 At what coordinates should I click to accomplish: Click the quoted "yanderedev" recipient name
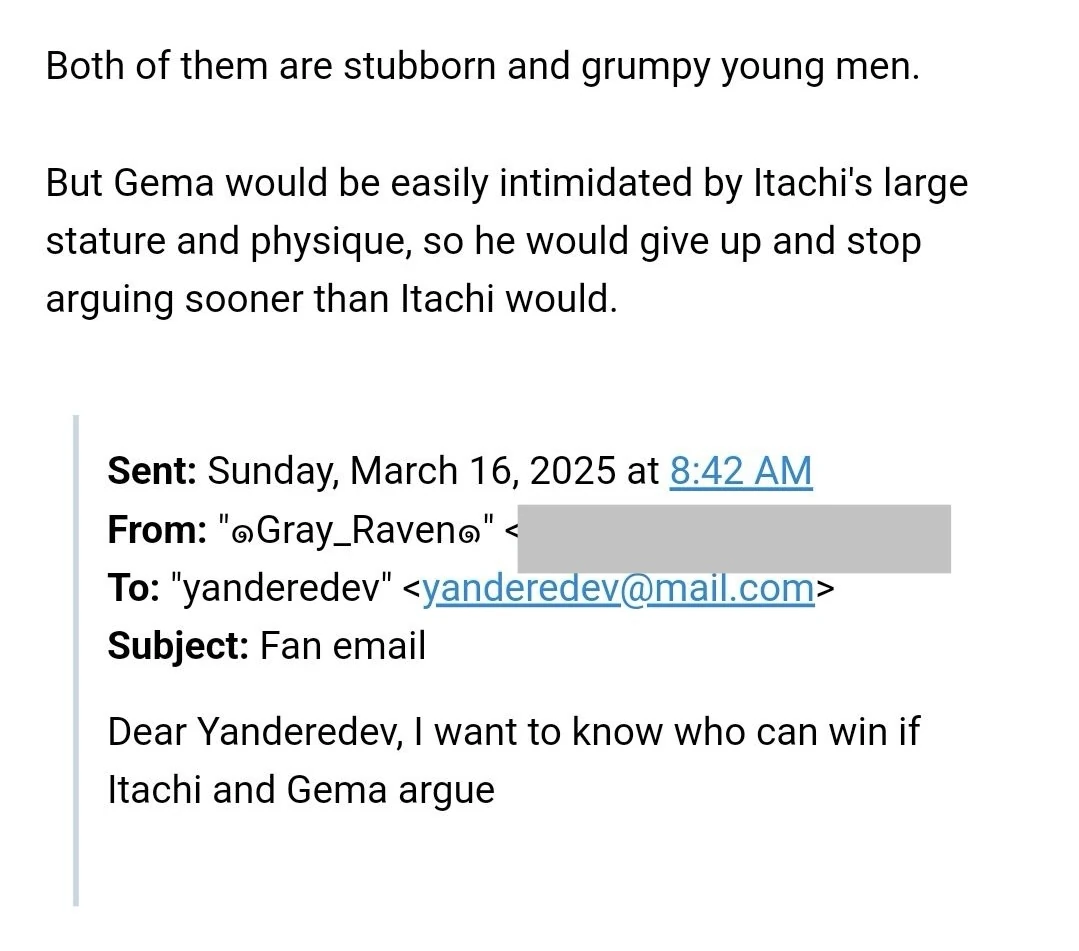tap(283, 588)
